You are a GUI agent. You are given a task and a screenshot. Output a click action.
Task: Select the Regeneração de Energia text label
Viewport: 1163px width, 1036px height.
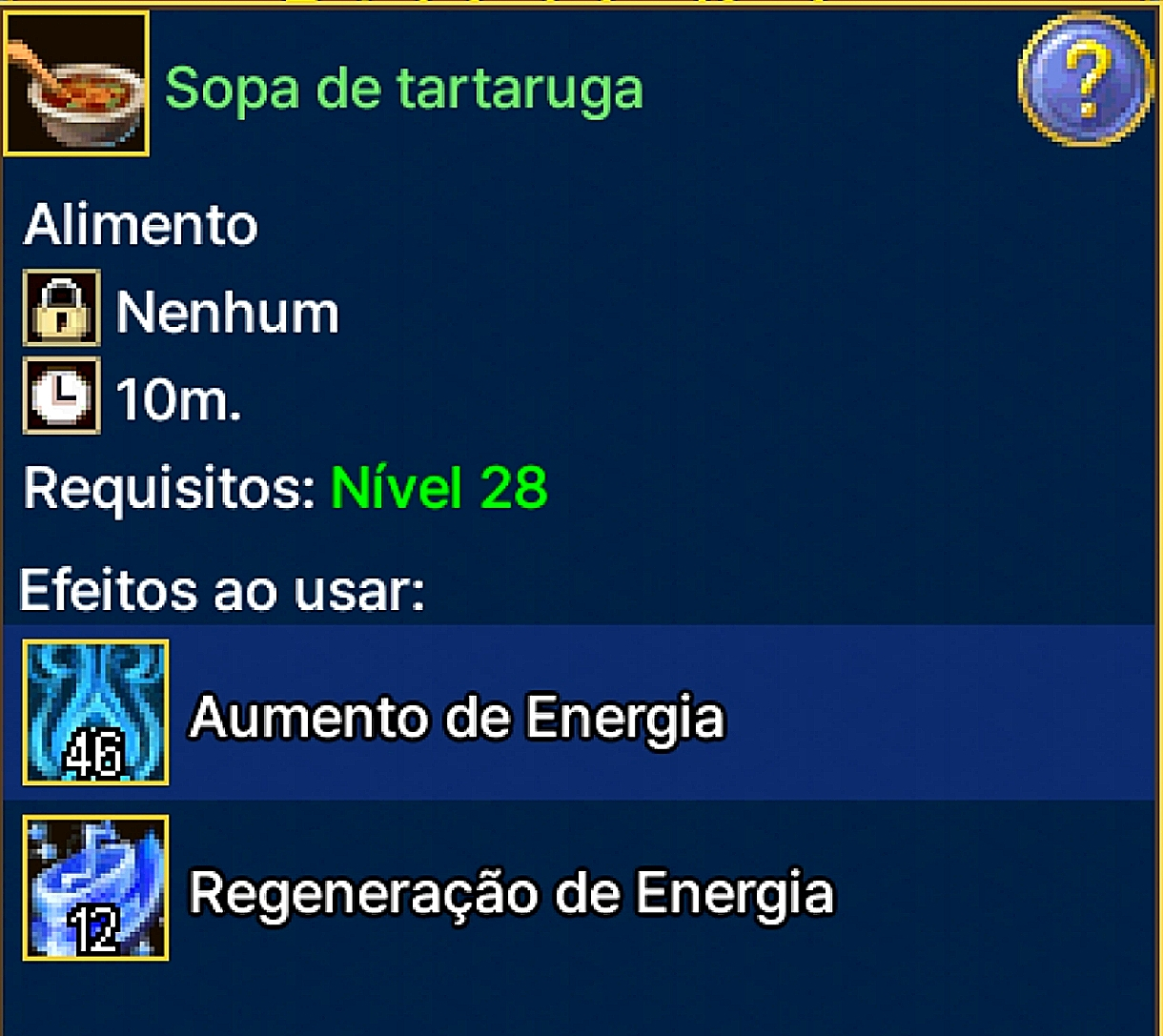point(511,894)
